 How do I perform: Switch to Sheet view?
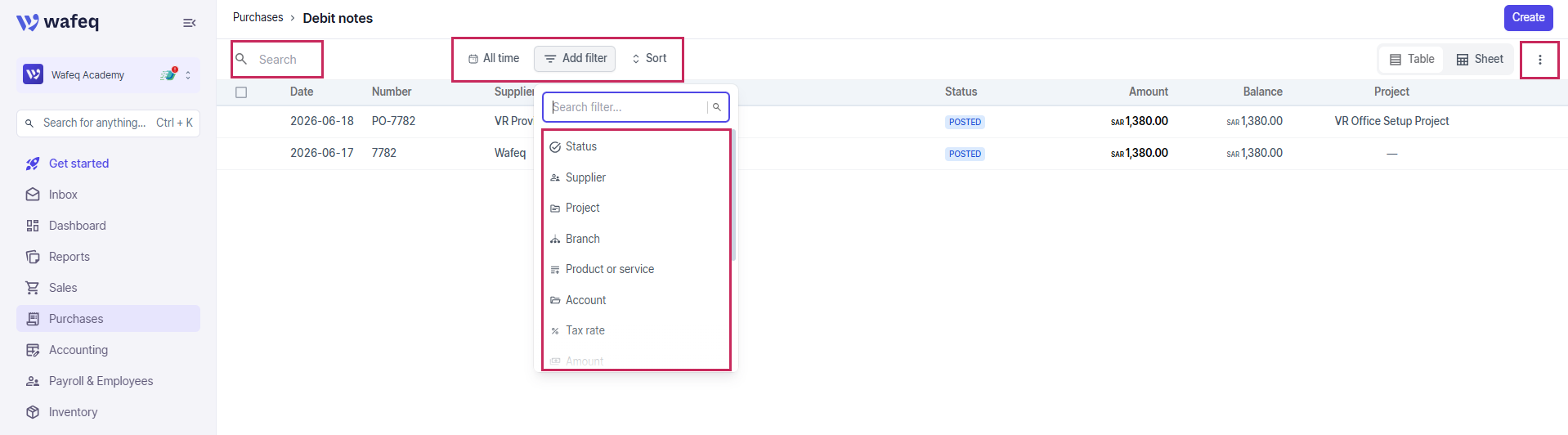click(1480, 59)
